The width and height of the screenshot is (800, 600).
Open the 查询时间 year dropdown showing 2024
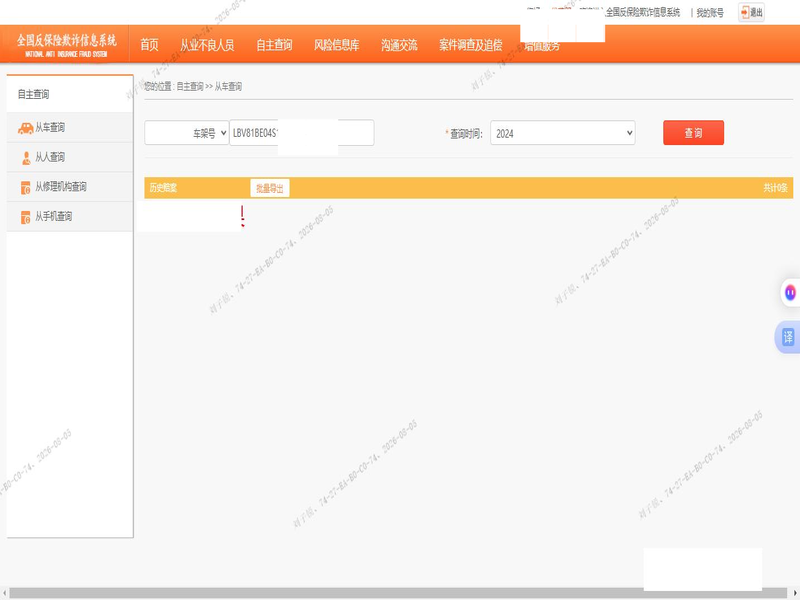[563, 133]
